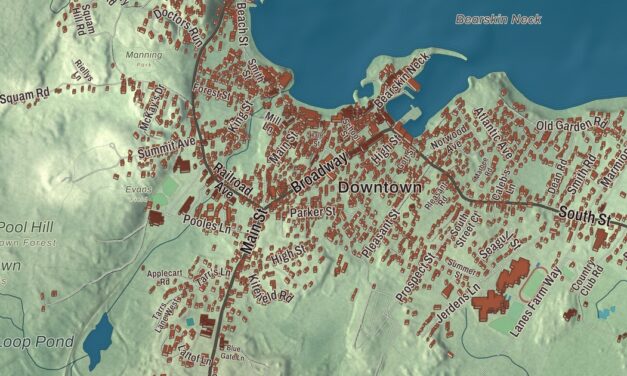The image size is (627, 376).
Task: Select the Mill Ln label
Action: [273, 123]
